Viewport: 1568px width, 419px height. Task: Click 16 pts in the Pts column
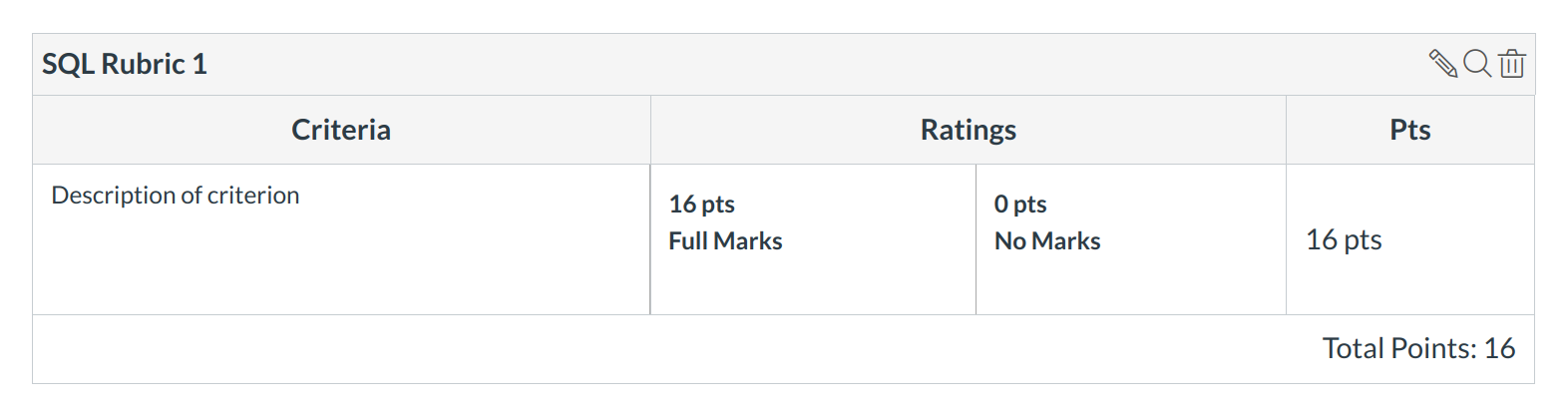(1344, 240)
